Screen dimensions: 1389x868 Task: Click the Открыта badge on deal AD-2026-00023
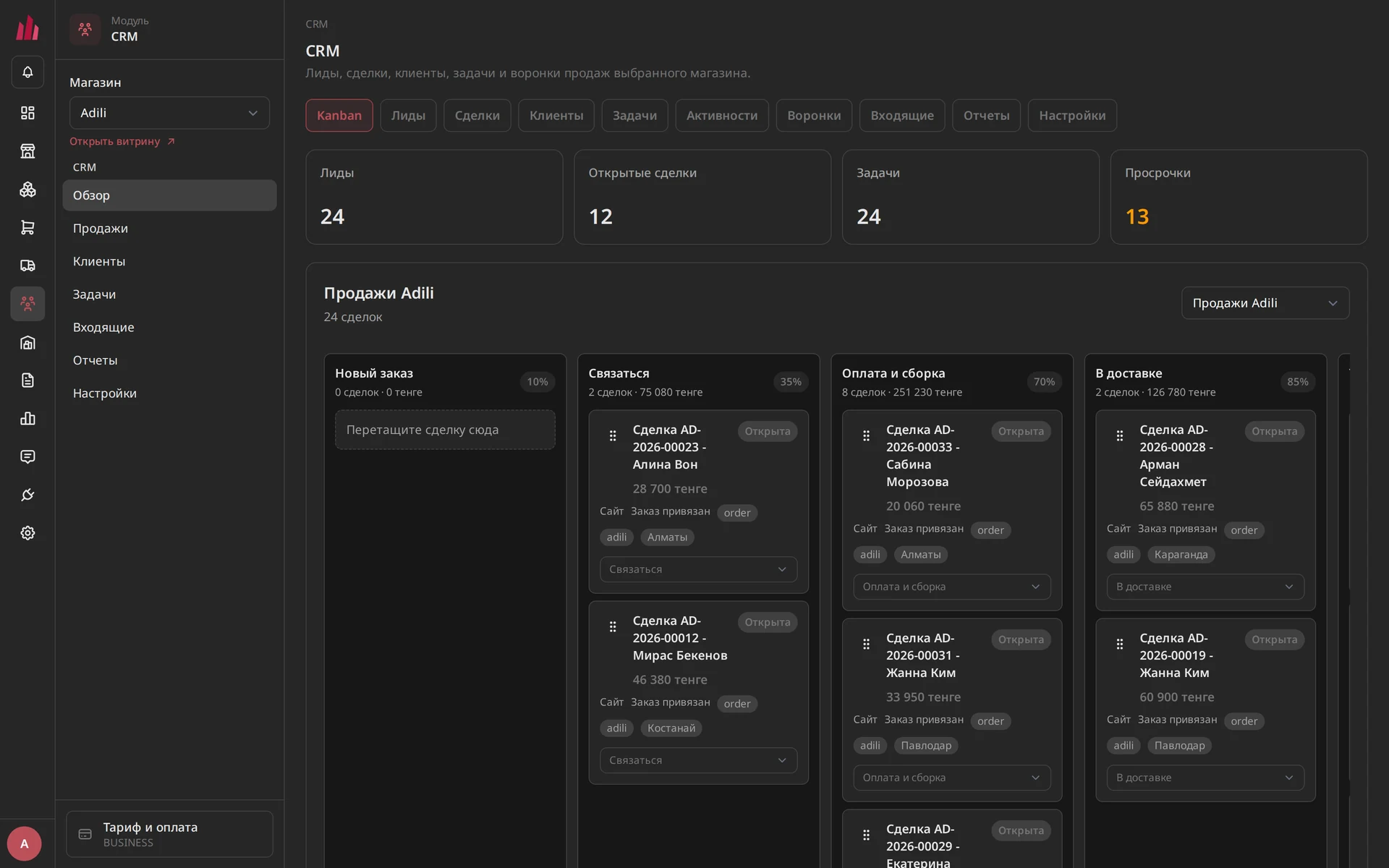pos(768,431)
